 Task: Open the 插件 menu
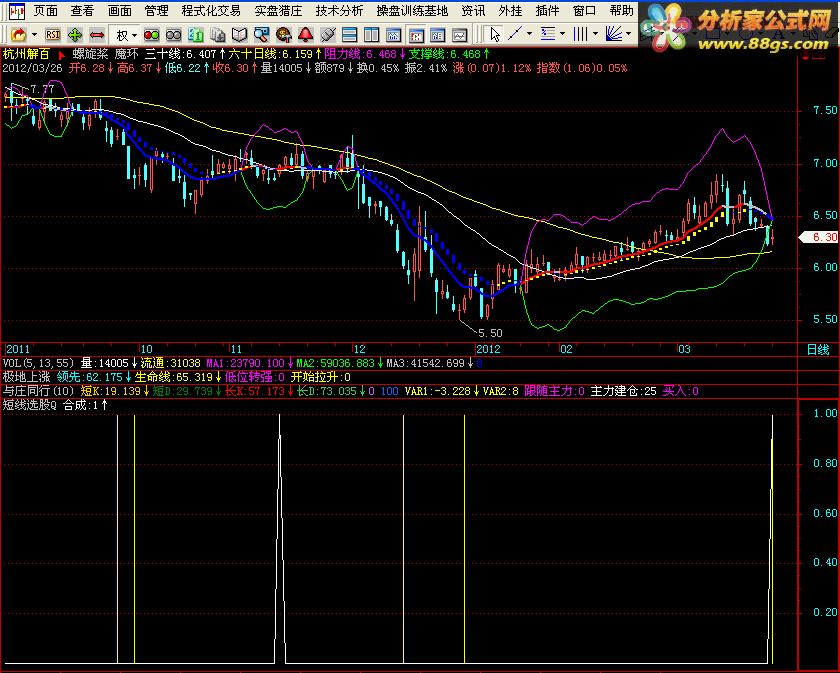(548, 11)
